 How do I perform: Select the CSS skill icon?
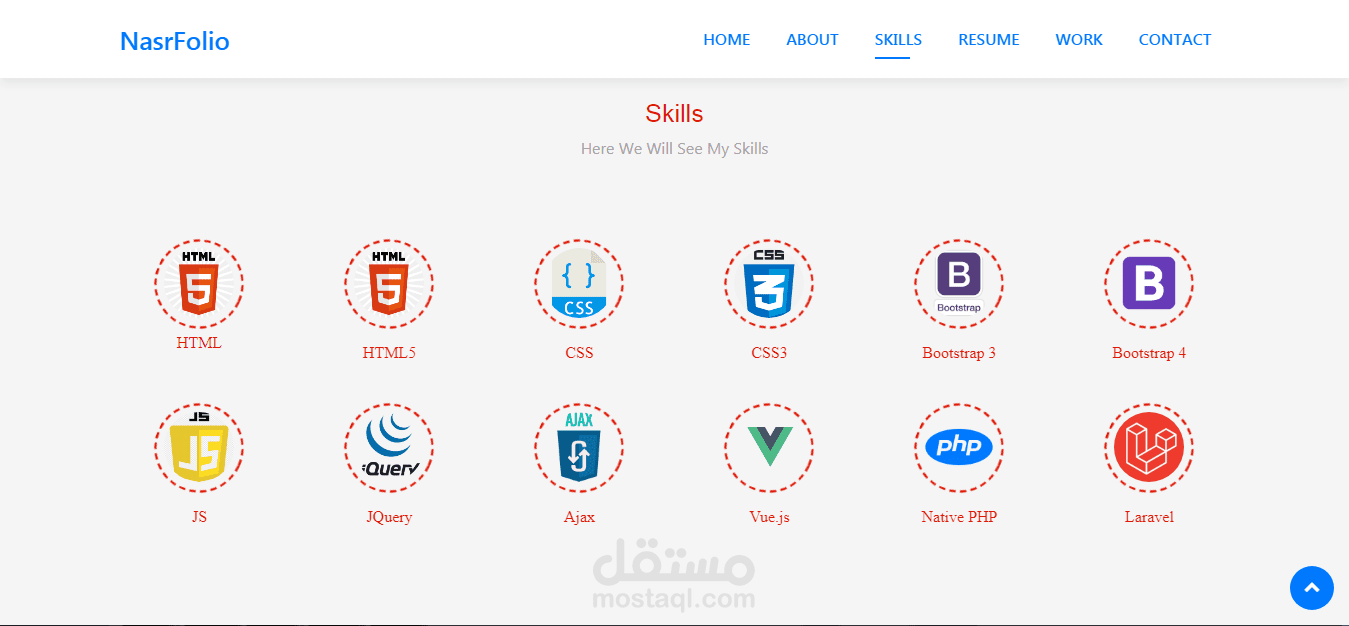coord(578,283)
